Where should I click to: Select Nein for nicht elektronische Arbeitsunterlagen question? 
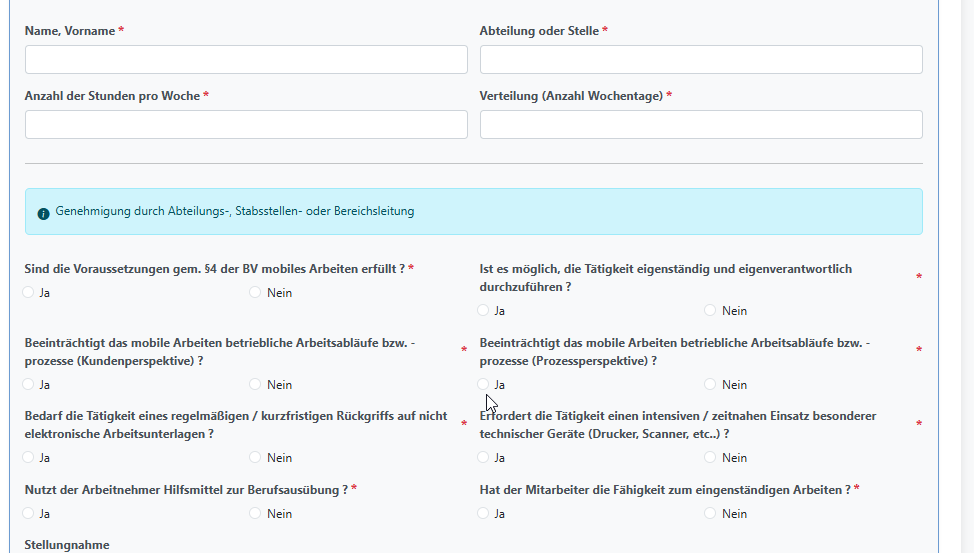(255, 457)
